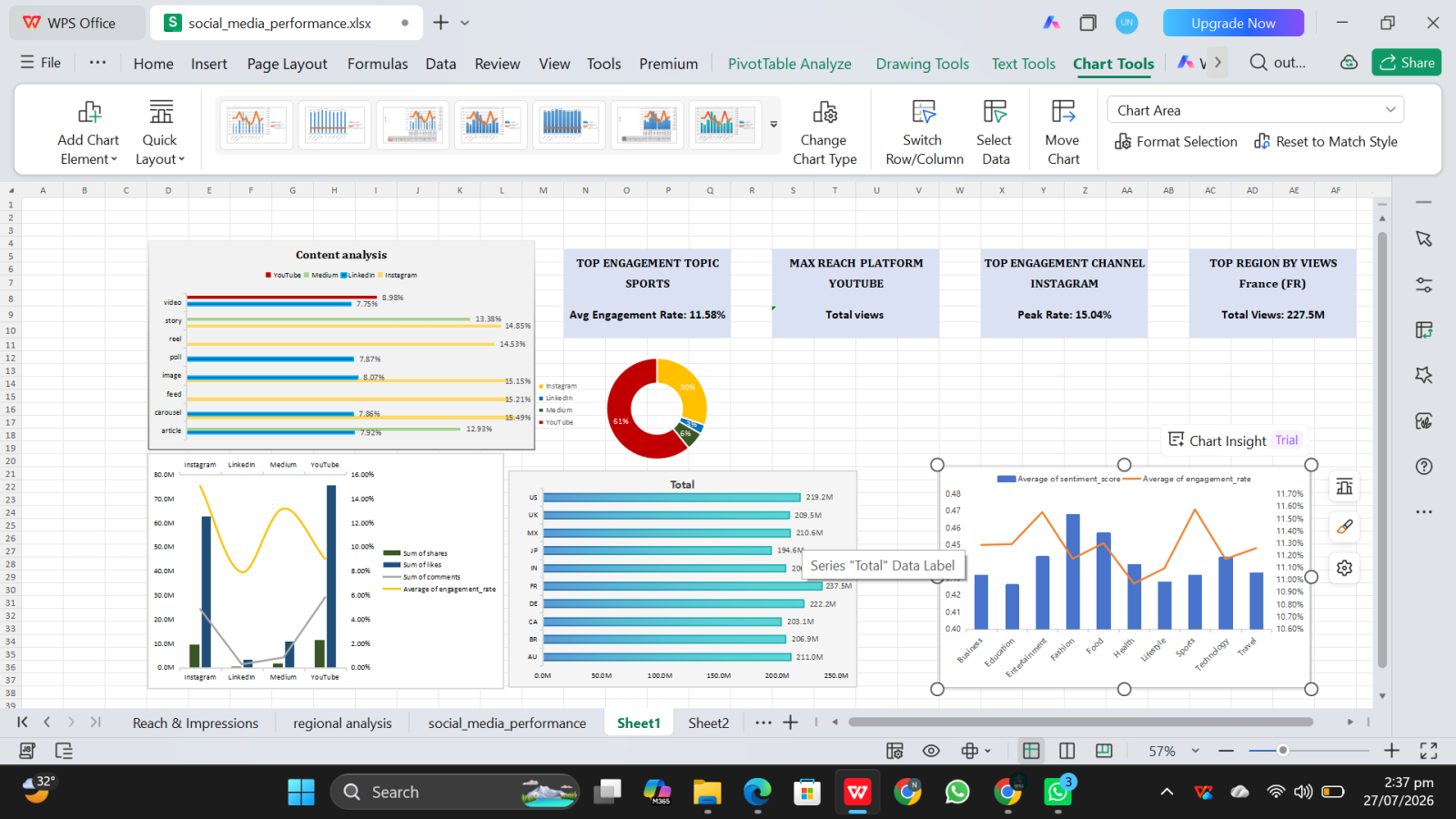Image resolution: width=1456 pixels, height=819 pixels.
Task: Open the File menu
Action: (x=41, y=63)
